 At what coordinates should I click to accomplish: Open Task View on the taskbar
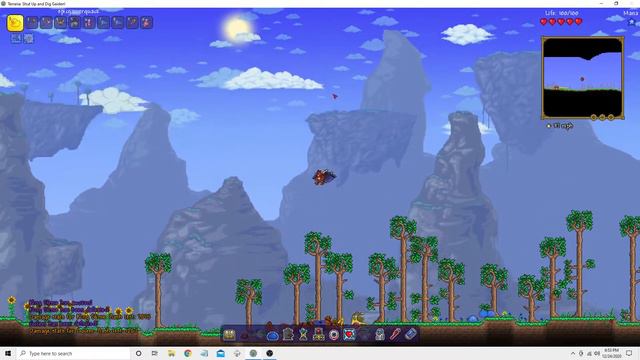point(155,353)
